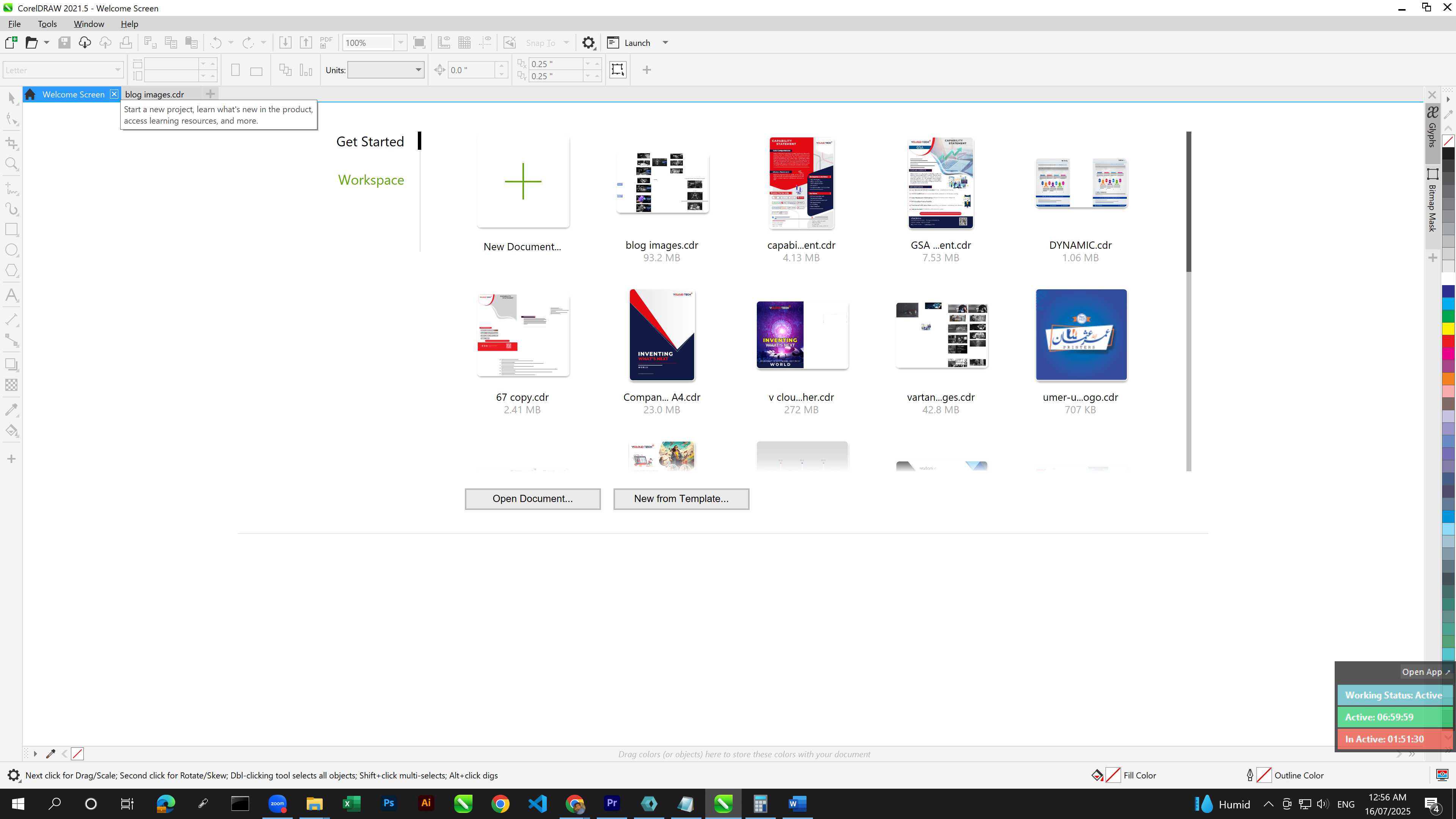1456x819 pixels.
Task: Select the Text tool
Action: pyautogui.click(x=12, y=295)
